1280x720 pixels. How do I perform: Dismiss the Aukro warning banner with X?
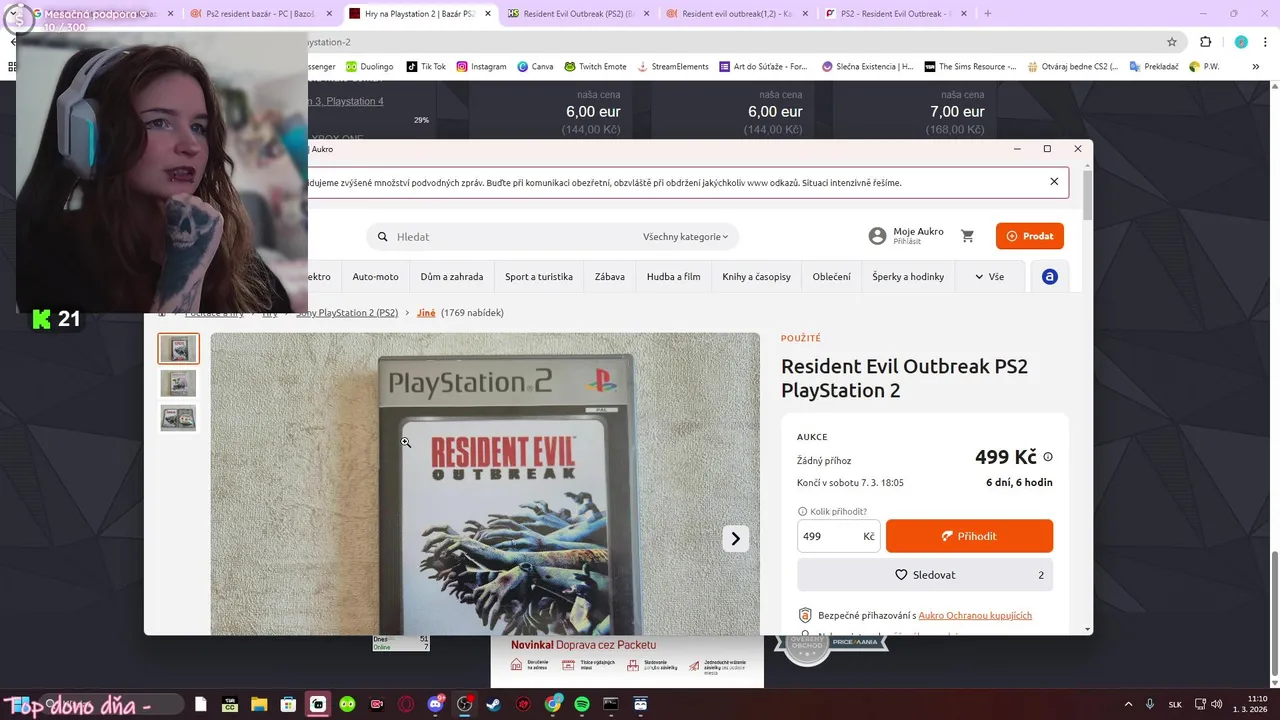tap(1054, 182)
